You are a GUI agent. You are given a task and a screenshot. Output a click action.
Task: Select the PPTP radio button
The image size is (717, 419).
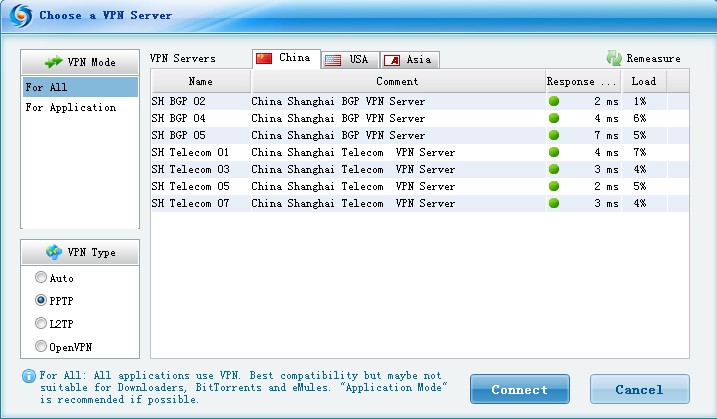click(x=41, y=300)
